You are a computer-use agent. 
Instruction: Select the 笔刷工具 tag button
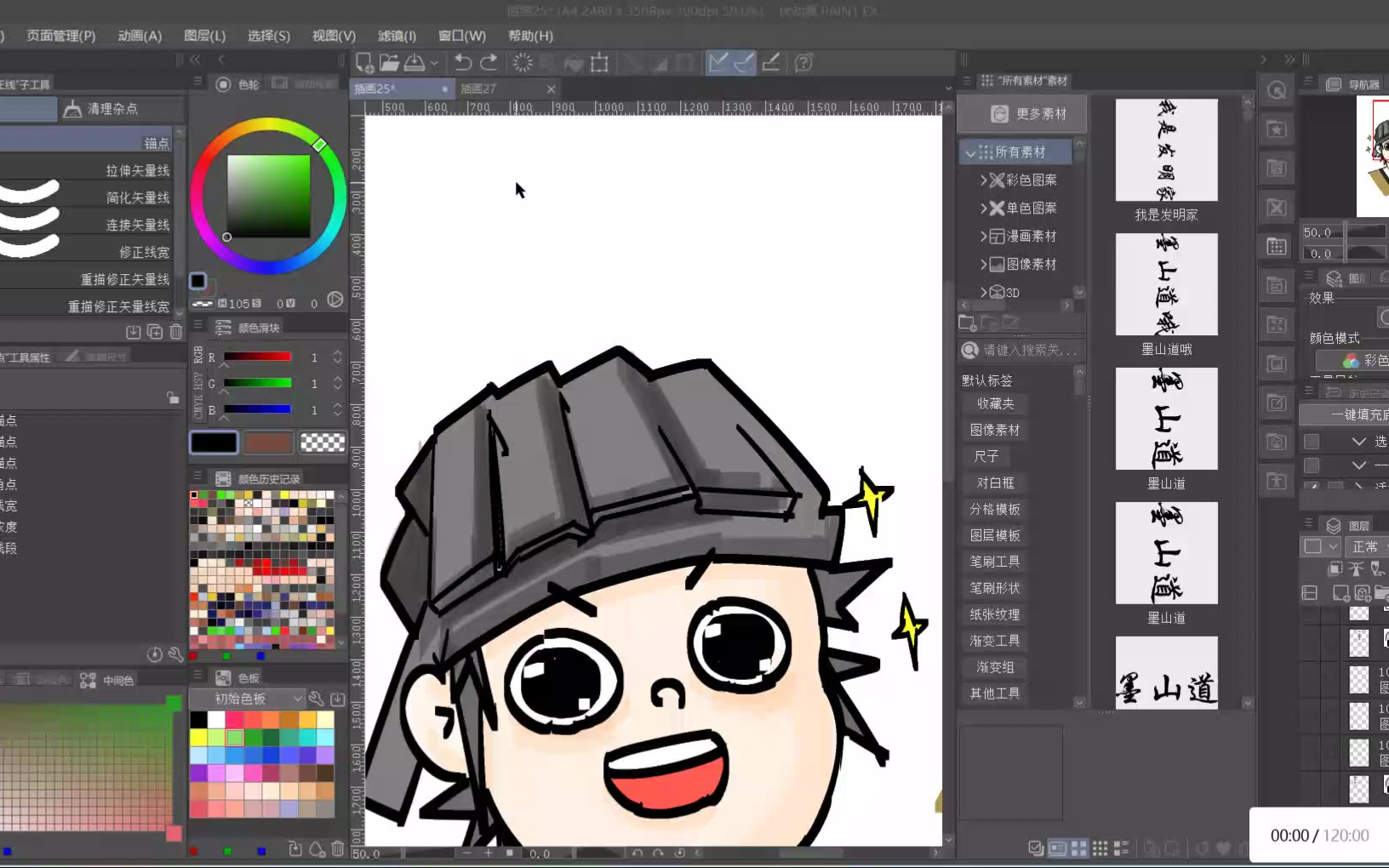[995, 562]
